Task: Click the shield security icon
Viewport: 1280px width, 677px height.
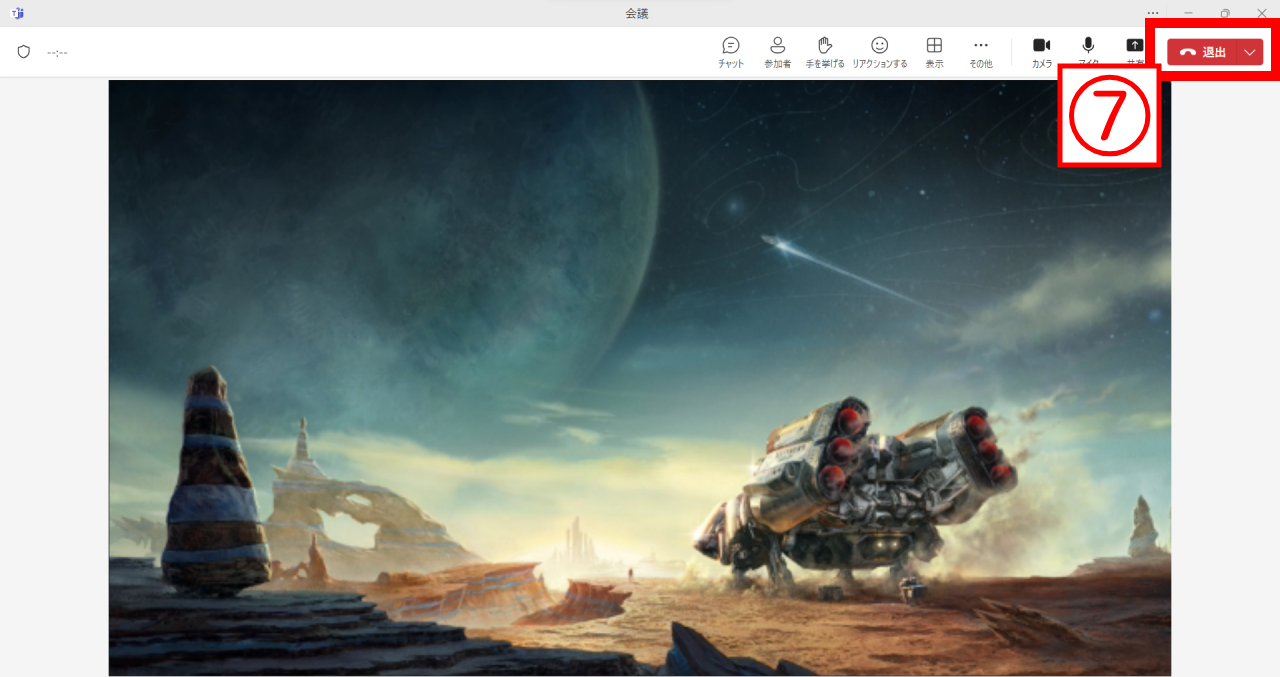Action: click(24, 52)
